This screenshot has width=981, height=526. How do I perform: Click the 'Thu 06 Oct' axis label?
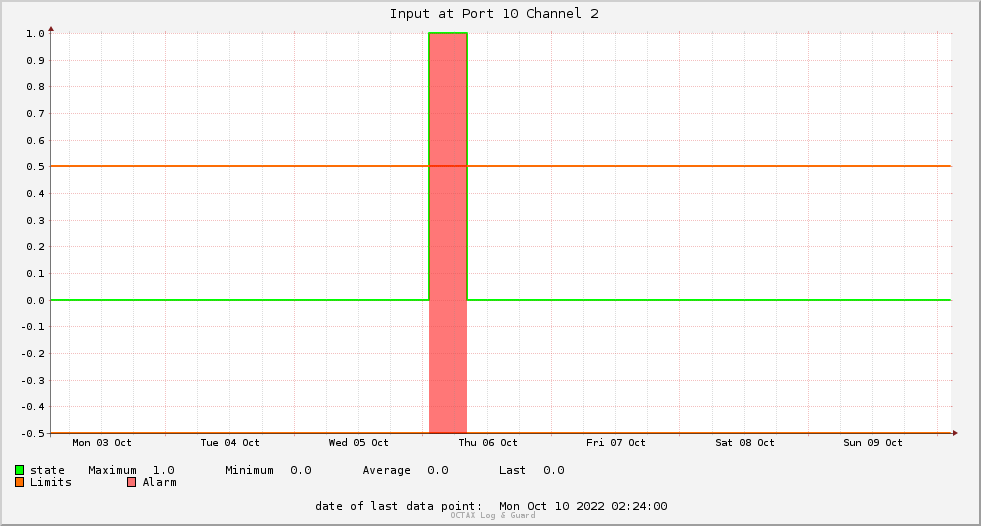(x=488, y=443)
